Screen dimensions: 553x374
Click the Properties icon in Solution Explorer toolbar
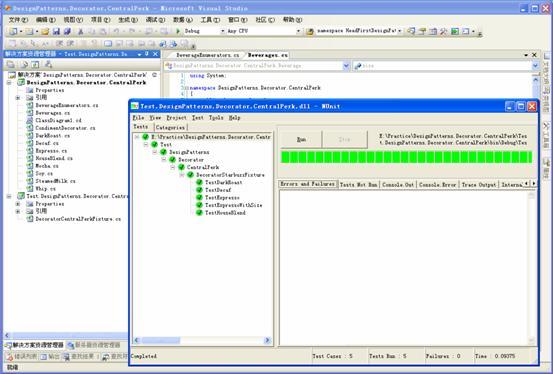pos(11,64)
